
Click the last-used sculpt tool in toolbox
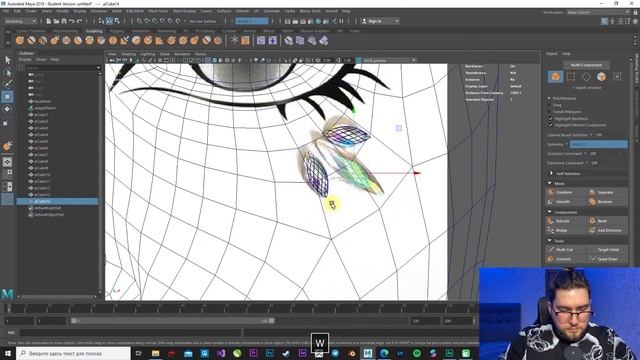tap(7, 146)
